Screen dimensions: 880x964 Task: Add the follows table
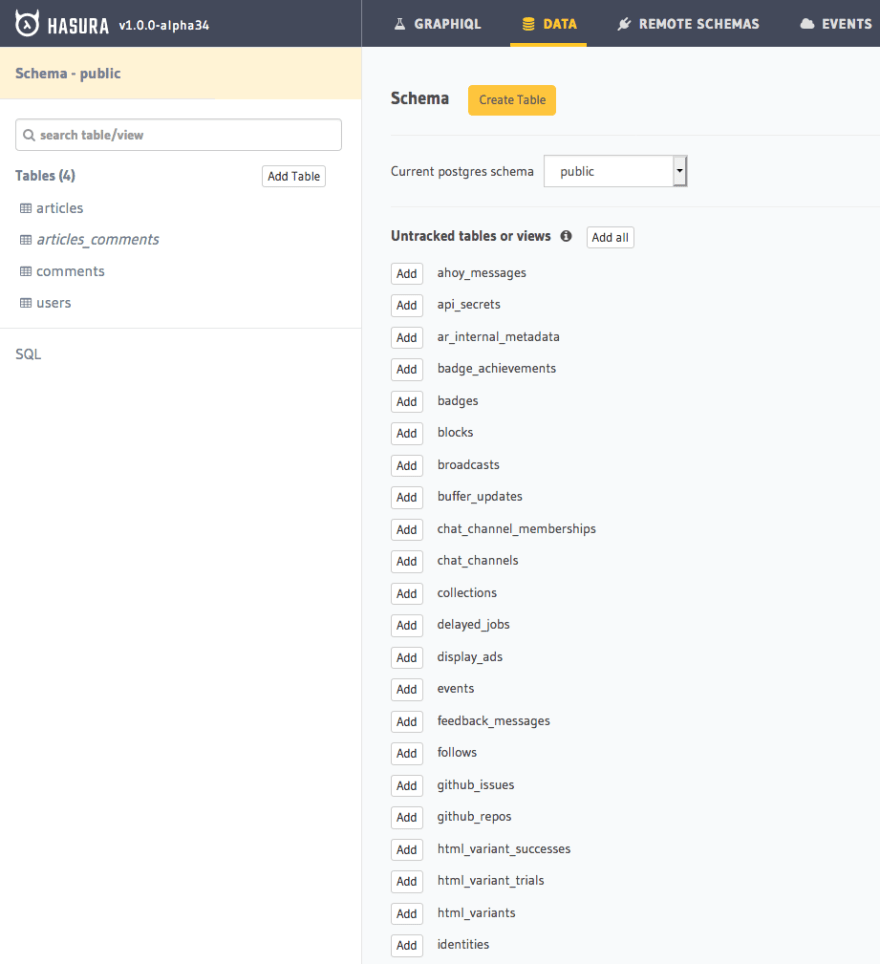click(x=406, y=754)
